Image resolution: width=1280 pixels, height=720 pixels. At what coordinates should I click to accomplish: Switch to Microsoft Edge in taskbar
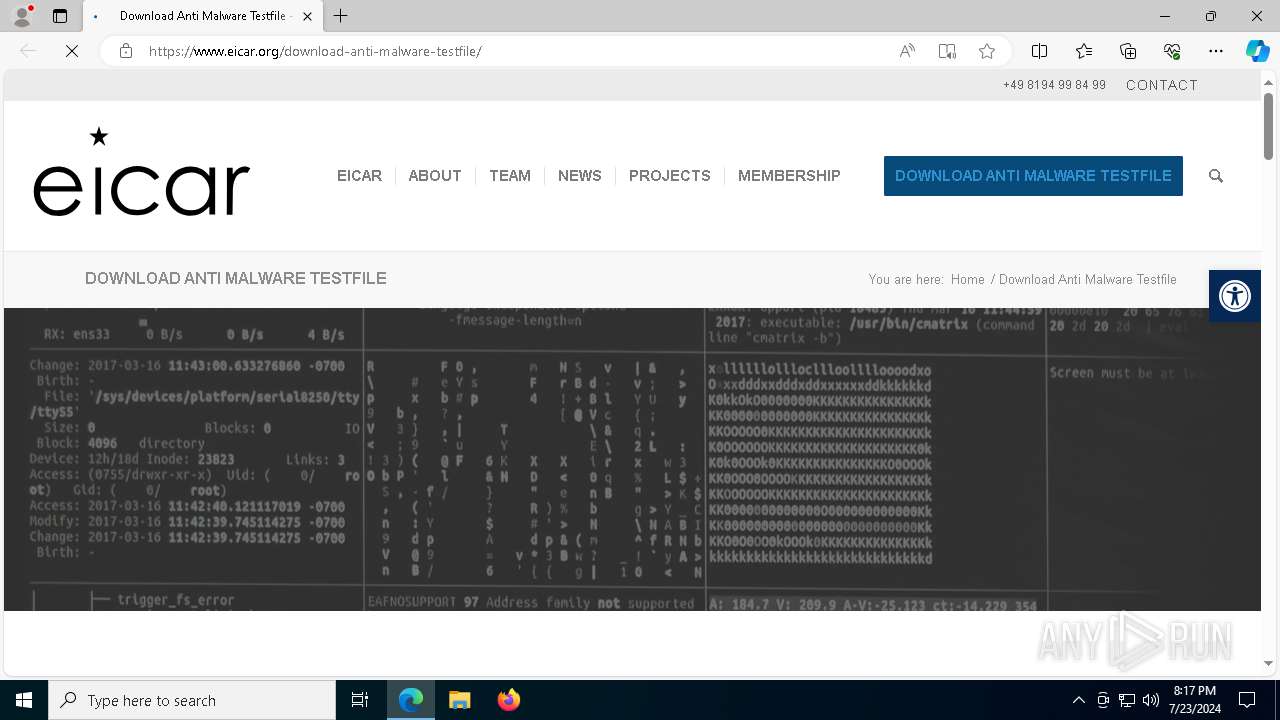(x=411, y=700)
